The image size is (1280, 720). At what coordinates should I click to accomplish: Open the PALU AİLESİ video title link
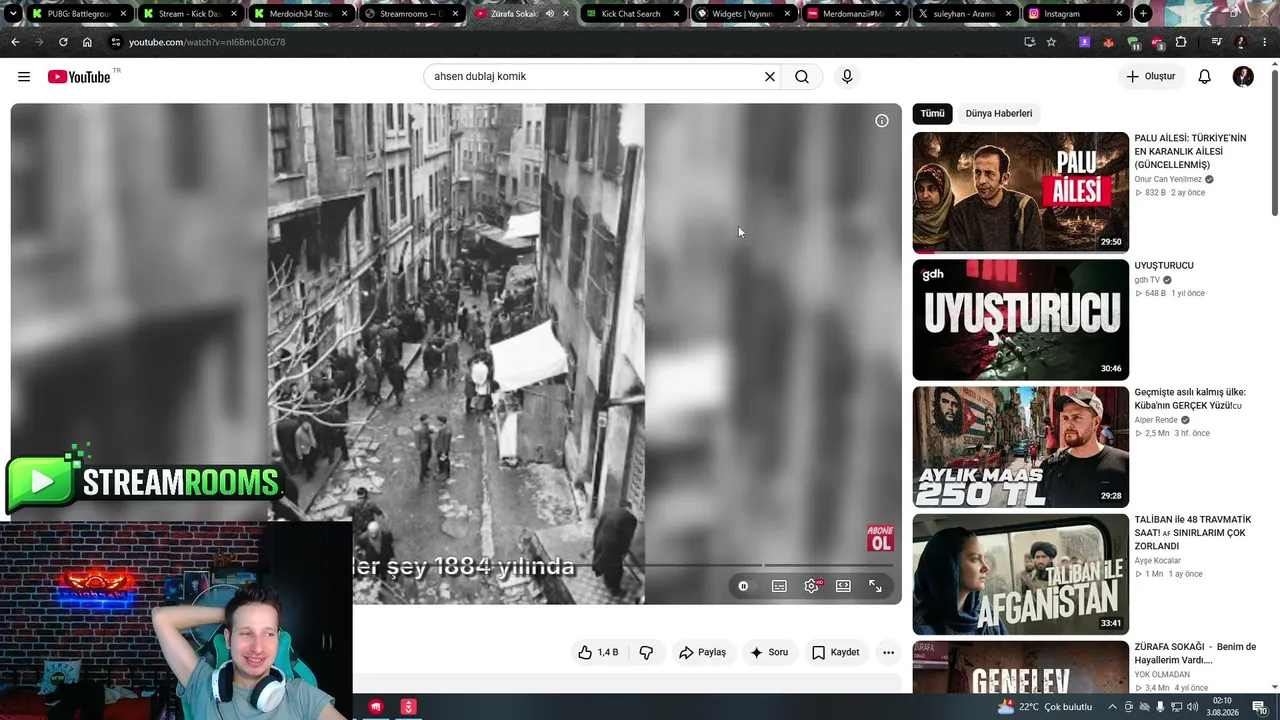(1190, 151)
